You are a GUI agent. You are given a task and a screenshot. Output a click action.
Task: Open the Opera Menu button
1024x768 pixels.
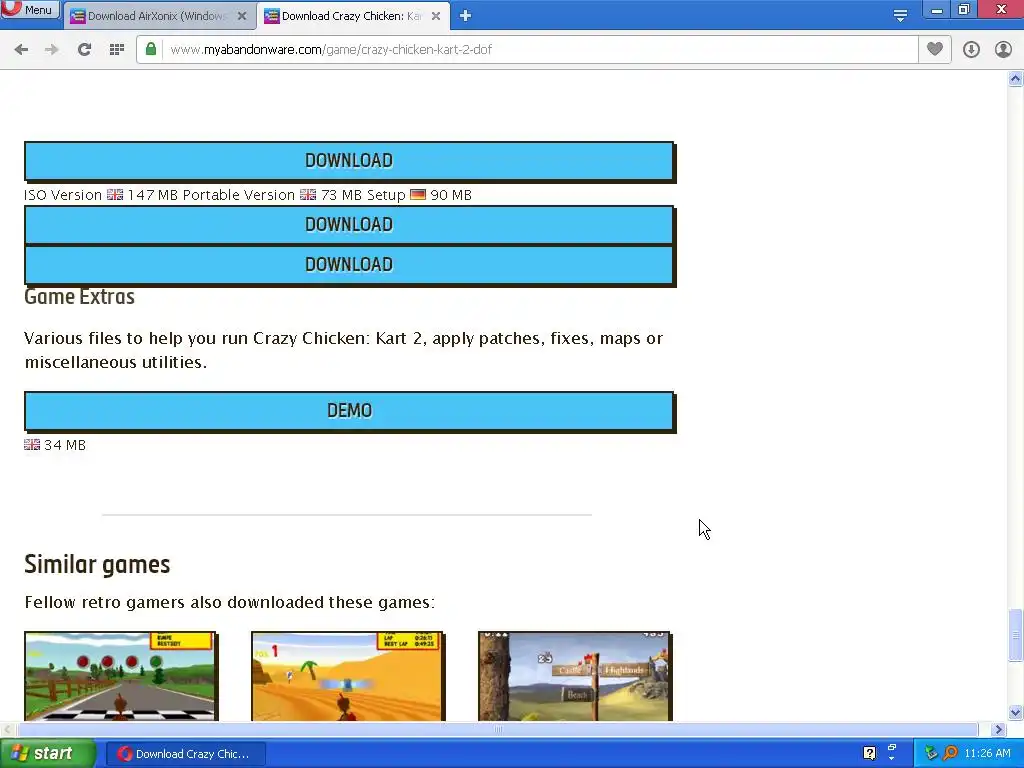[30, 9]
